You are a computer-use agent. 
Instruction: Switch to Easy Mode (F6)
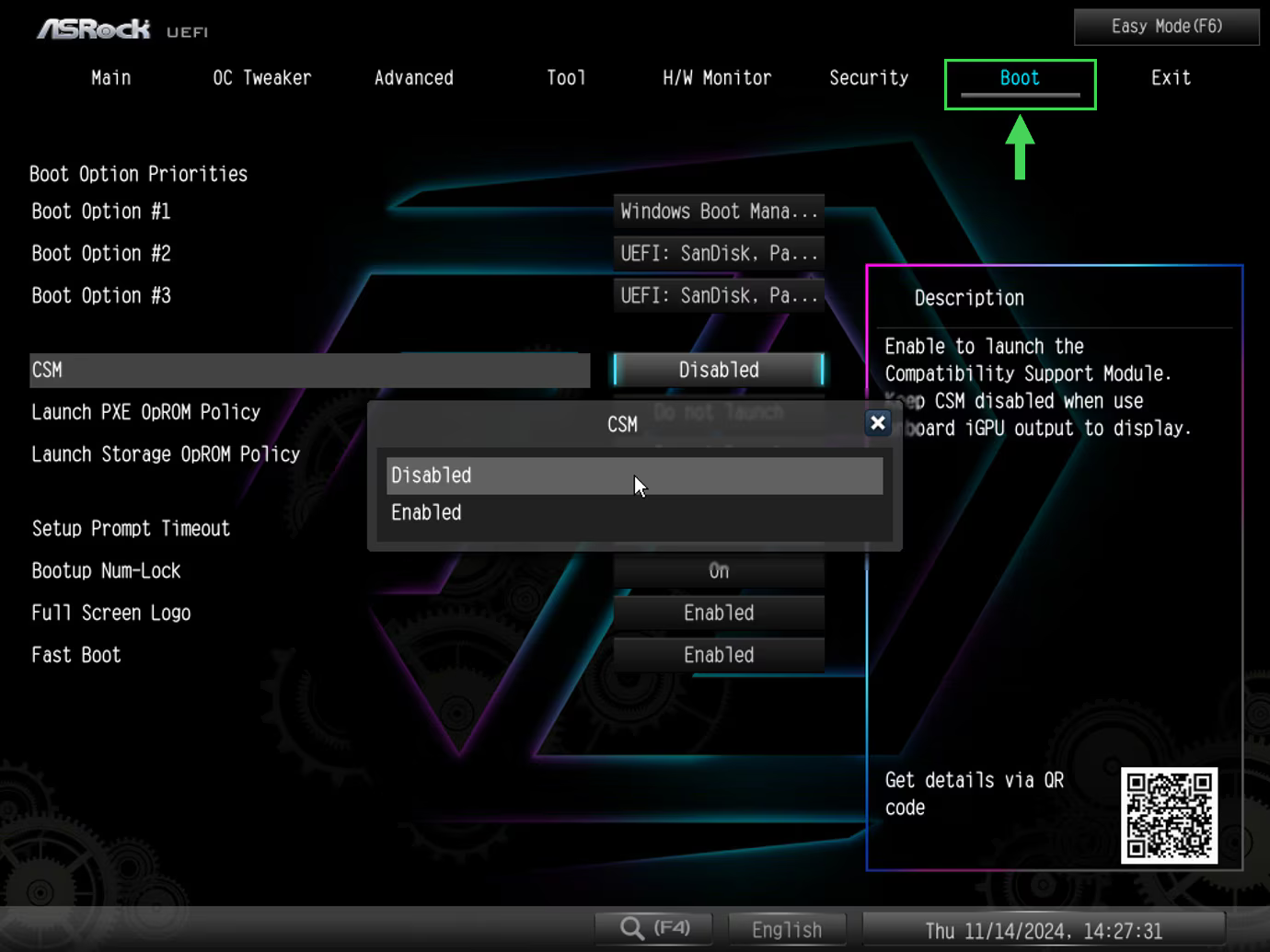pos(1166,27)
